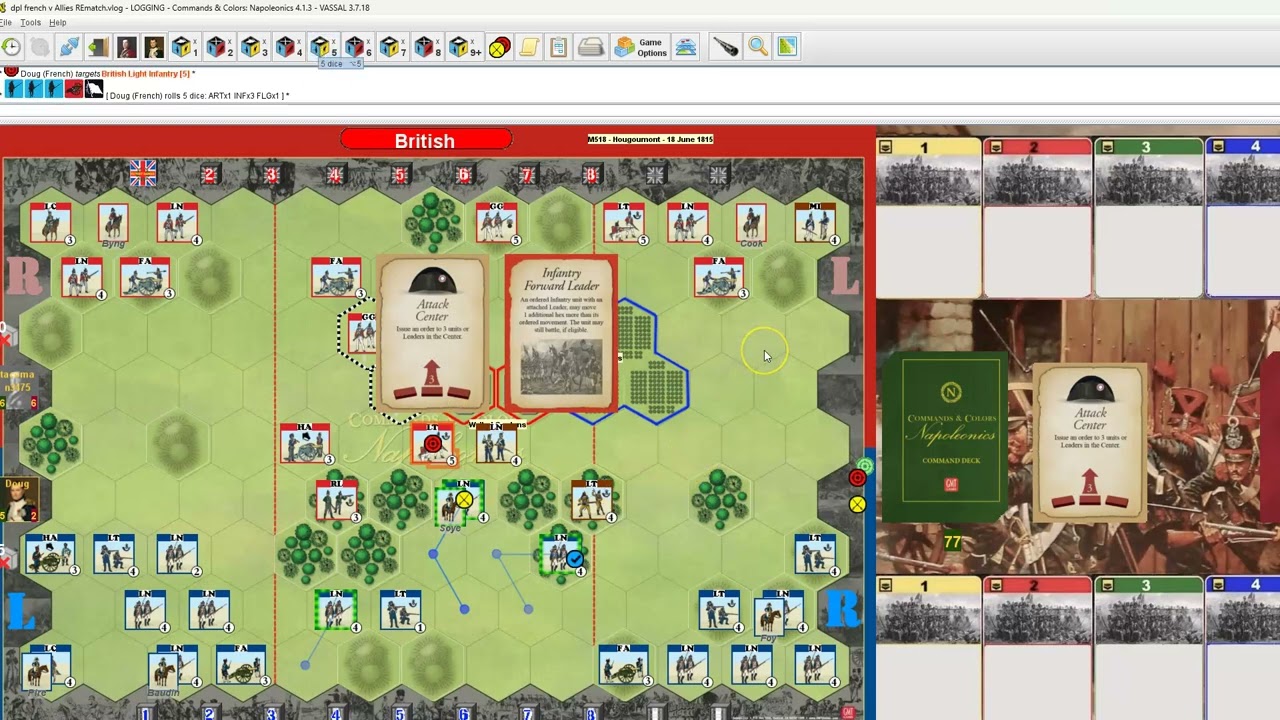1280x720 pixels.
Task: Click the British banner label
Action: [x=425, y=140]
